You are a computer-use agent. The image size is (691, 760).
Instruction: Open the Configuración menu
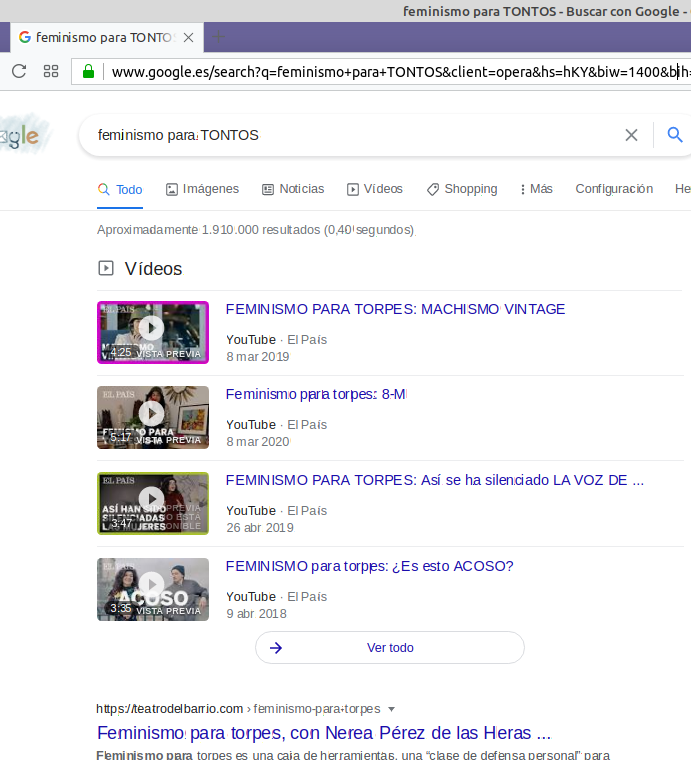point(614,189)
